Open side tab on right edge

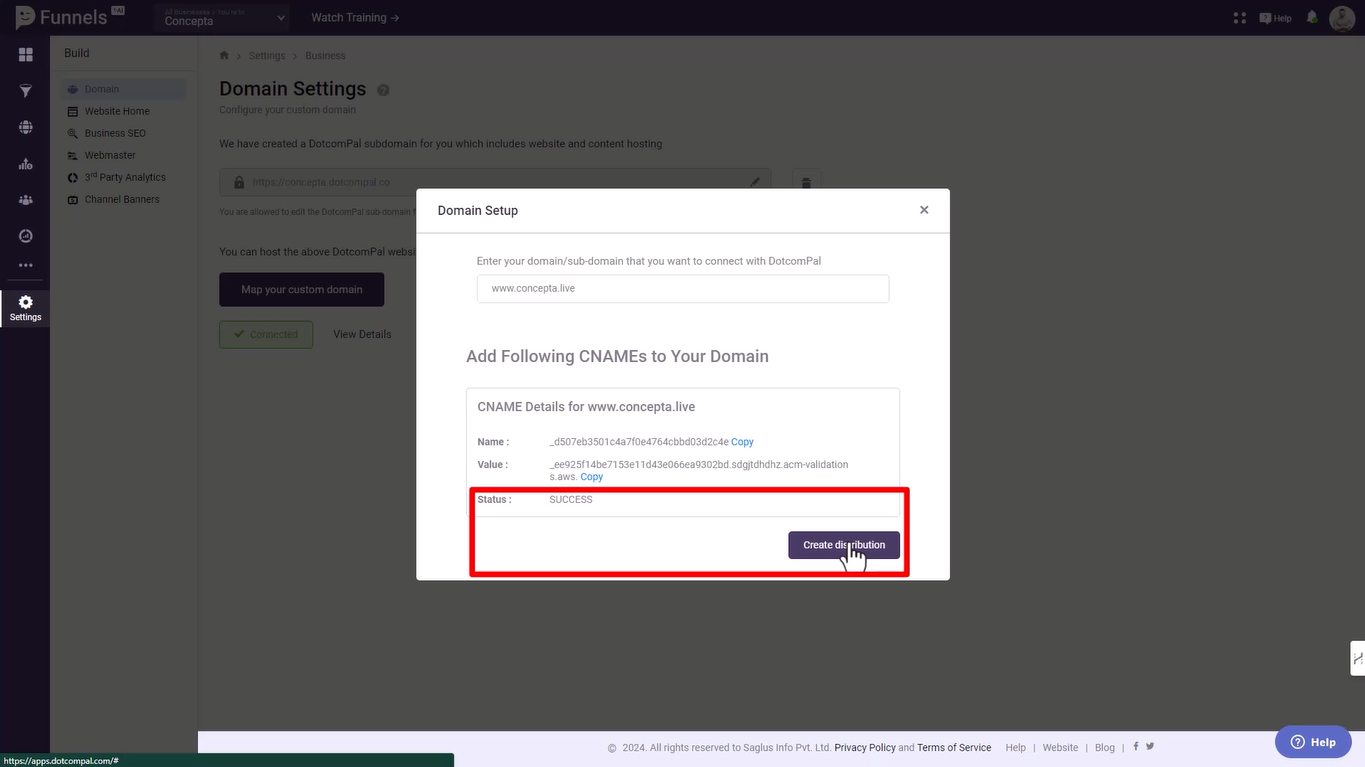[1357, 658]
